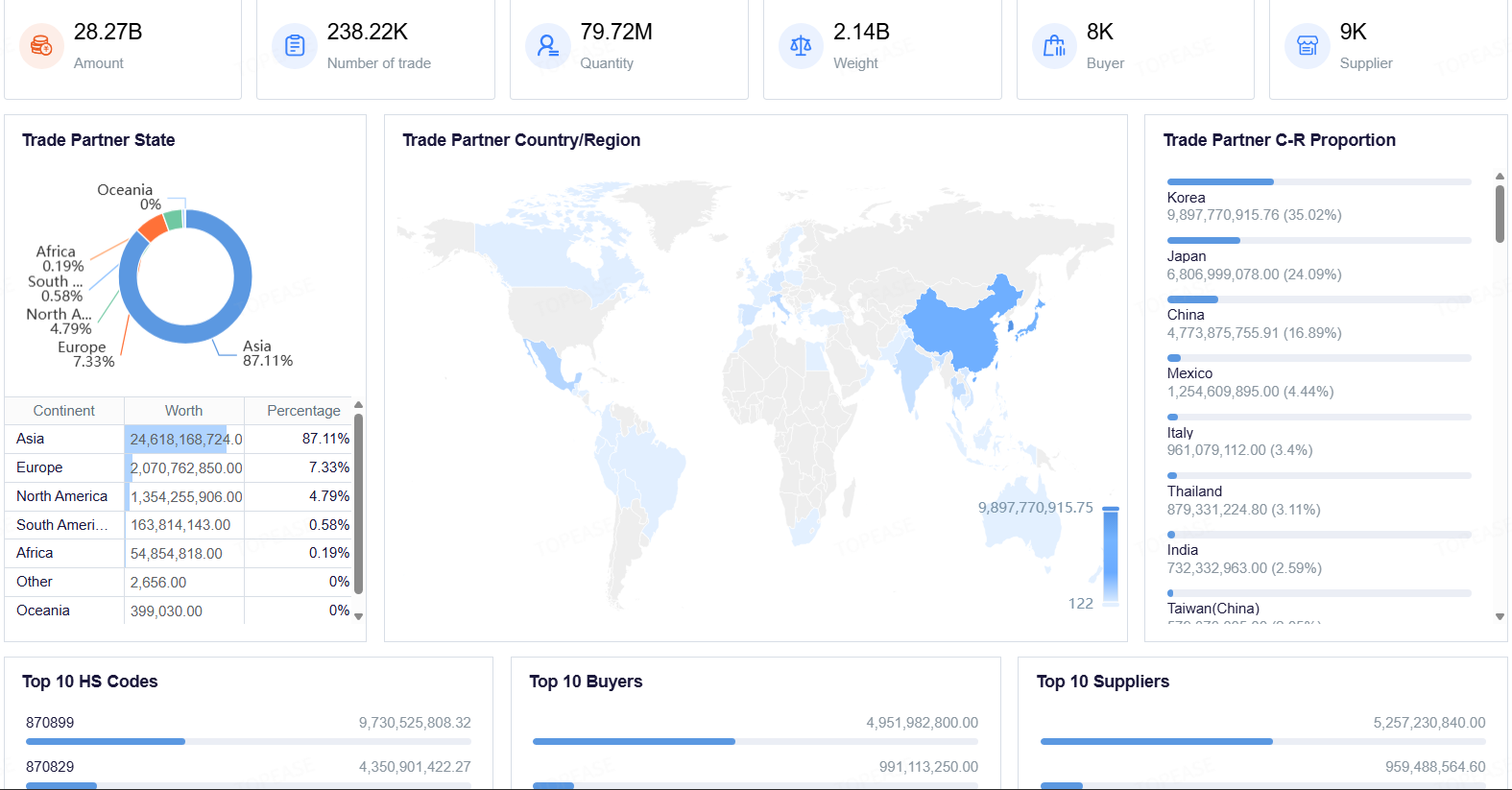Click Oceania worth 399,030.00 cell

point(184,610)
